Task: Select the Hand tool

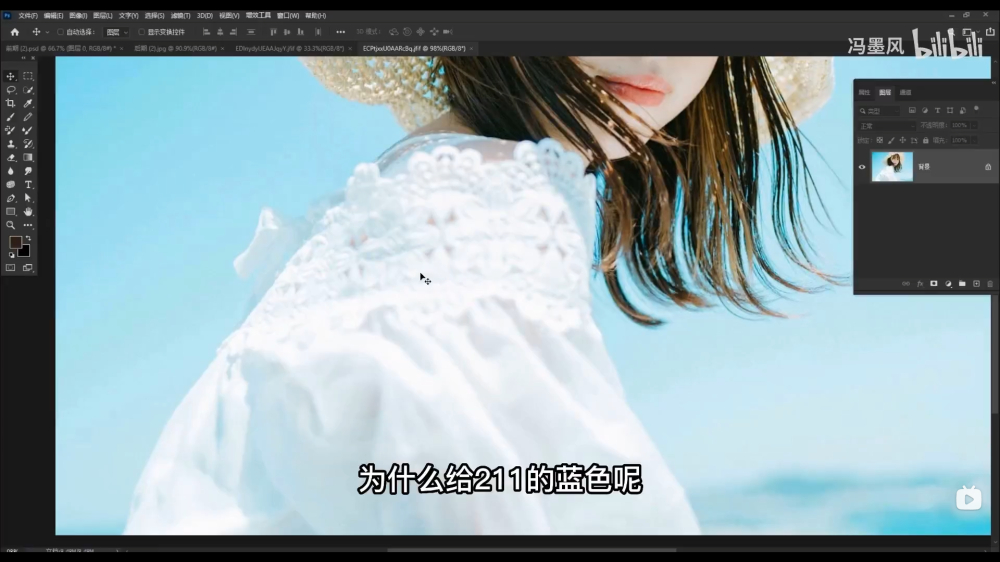Action: point(28,212)
